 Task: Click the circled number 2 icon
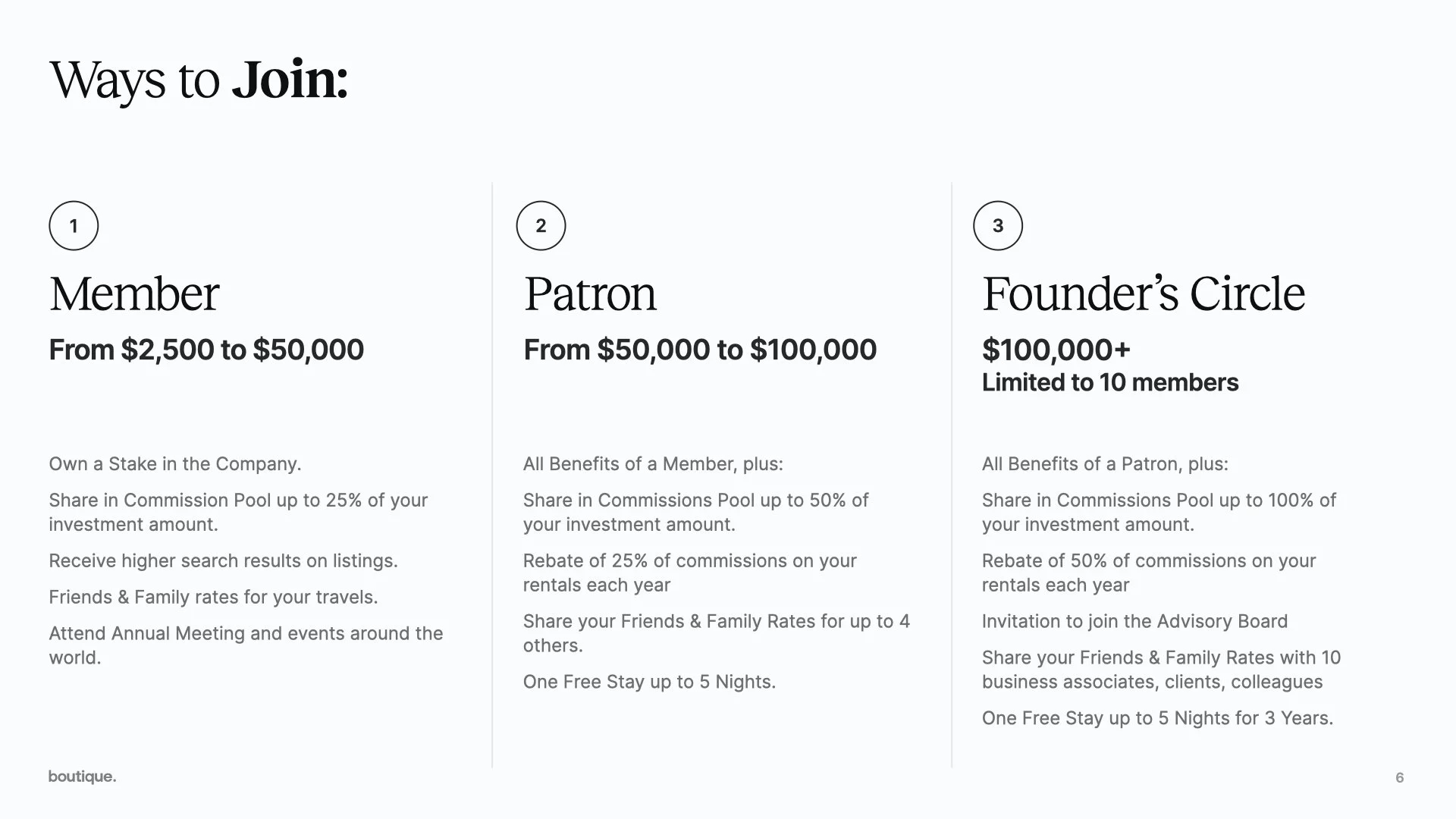pos(541,226)
